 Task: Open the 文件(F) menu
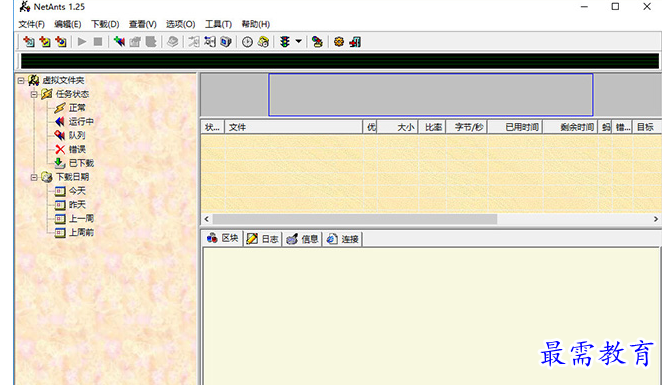tap(32, 24)
